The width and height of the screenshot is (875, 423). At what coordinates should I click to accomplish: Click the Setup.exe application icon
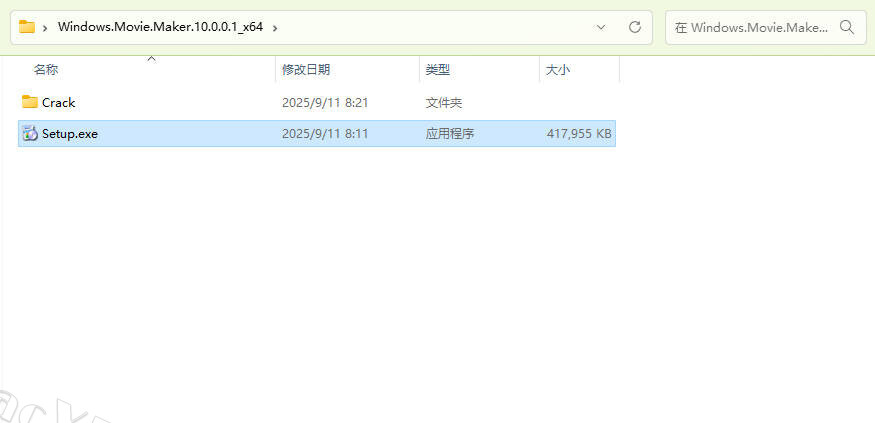30,134
